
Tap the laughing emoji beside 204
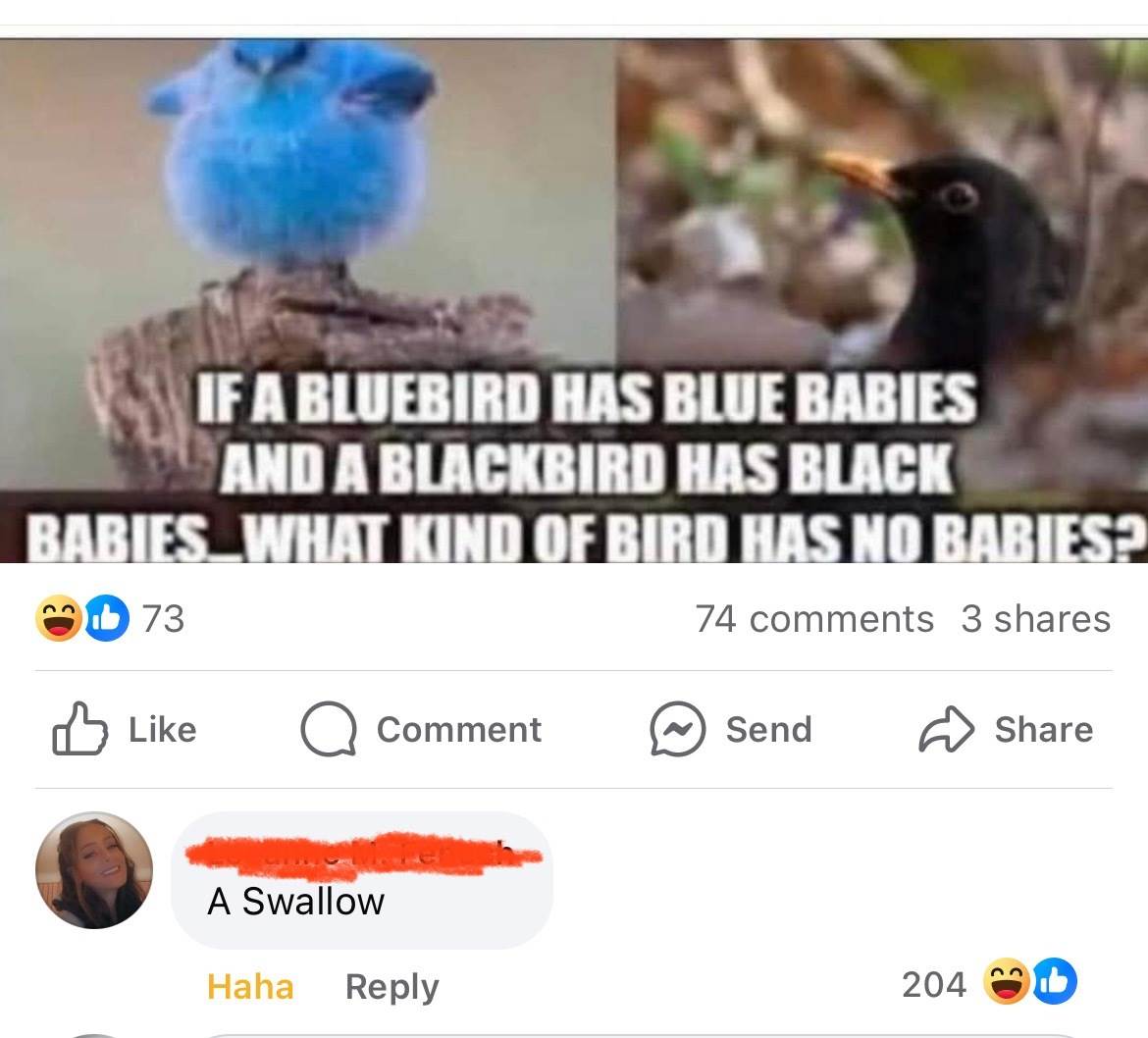click(x=1006, y=981)
